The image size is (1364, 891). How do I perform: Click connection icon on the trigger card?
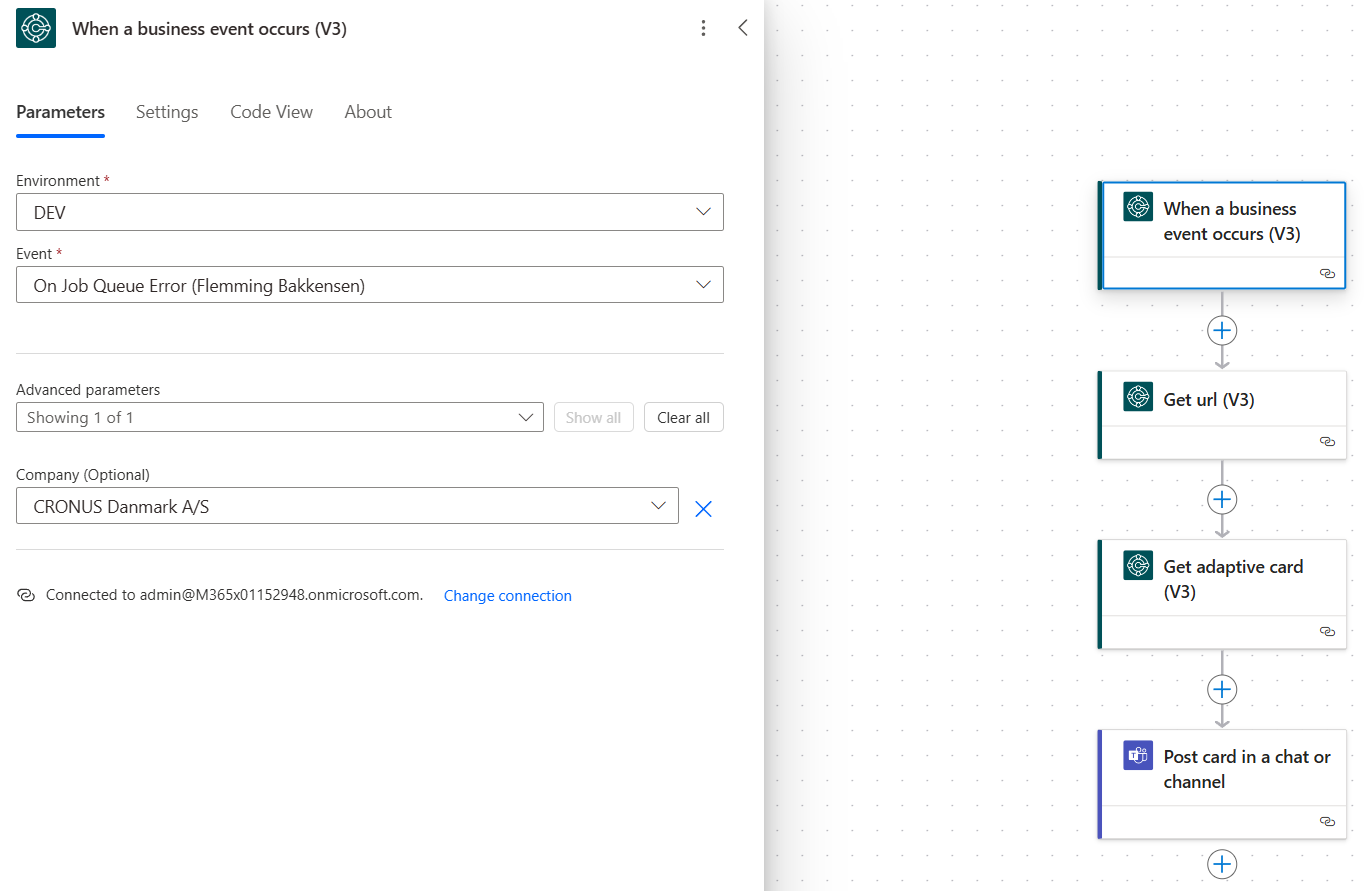pyautogui.click(x=1327, y=273)
